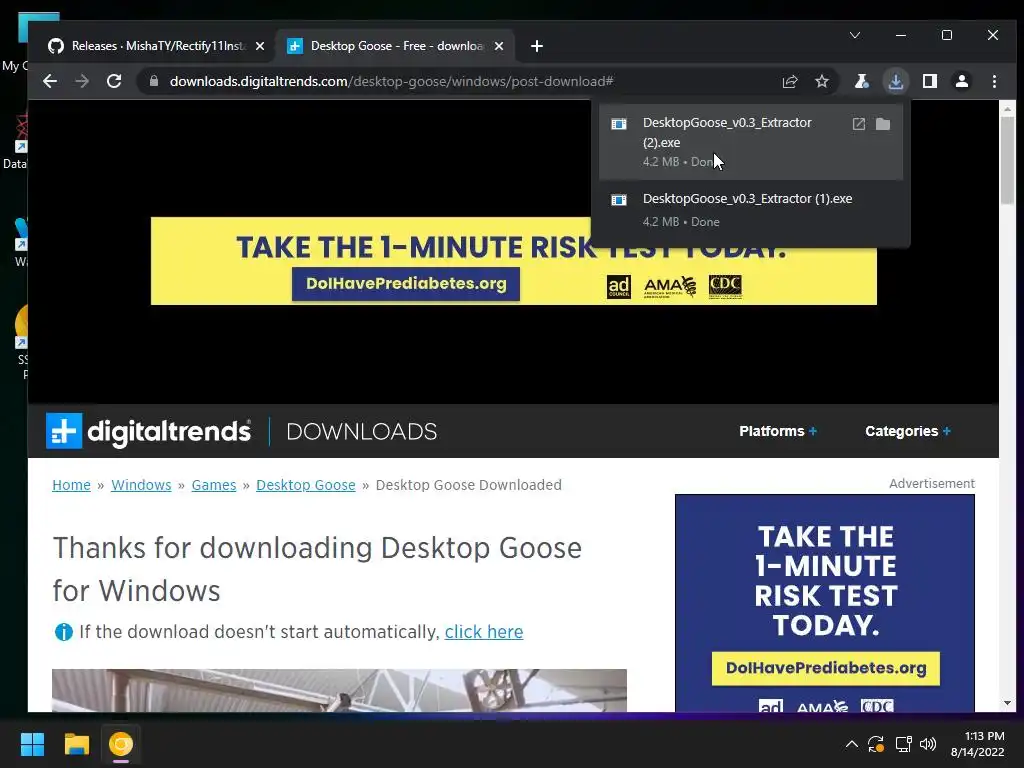Screen dimensions: 1024x768
Task: Toggle the downloads toolbar button
Action: pos(895,81)
